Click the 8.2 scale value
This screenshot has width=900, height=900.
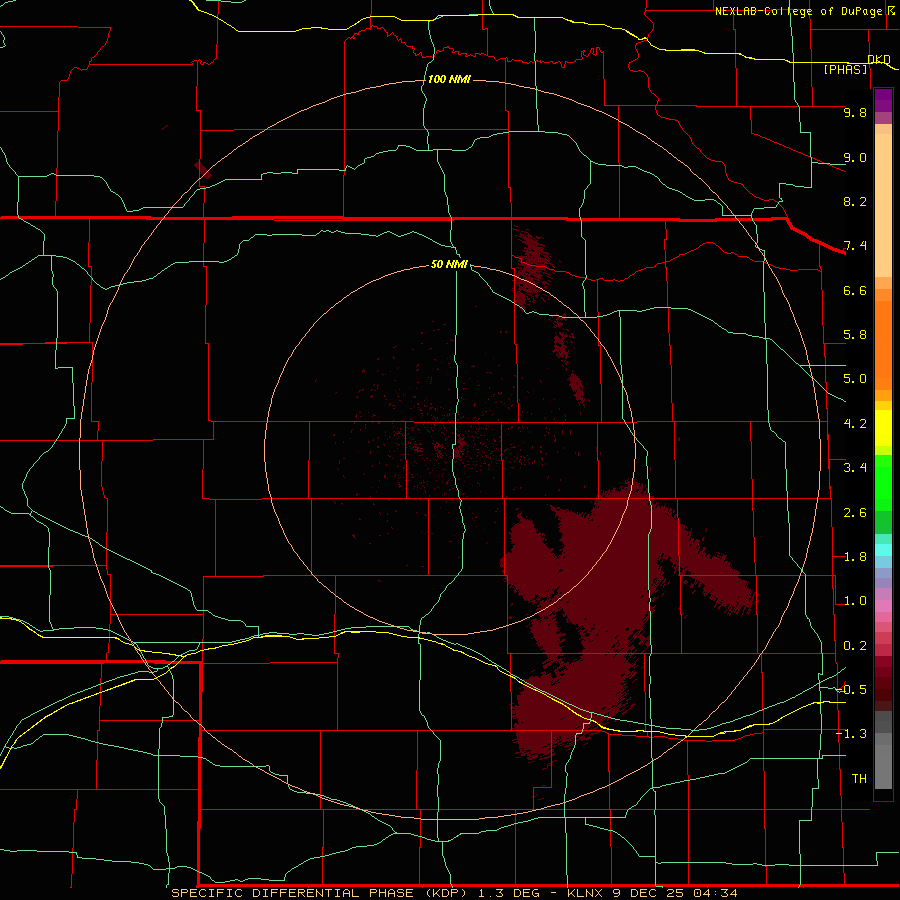coord(855,201)
